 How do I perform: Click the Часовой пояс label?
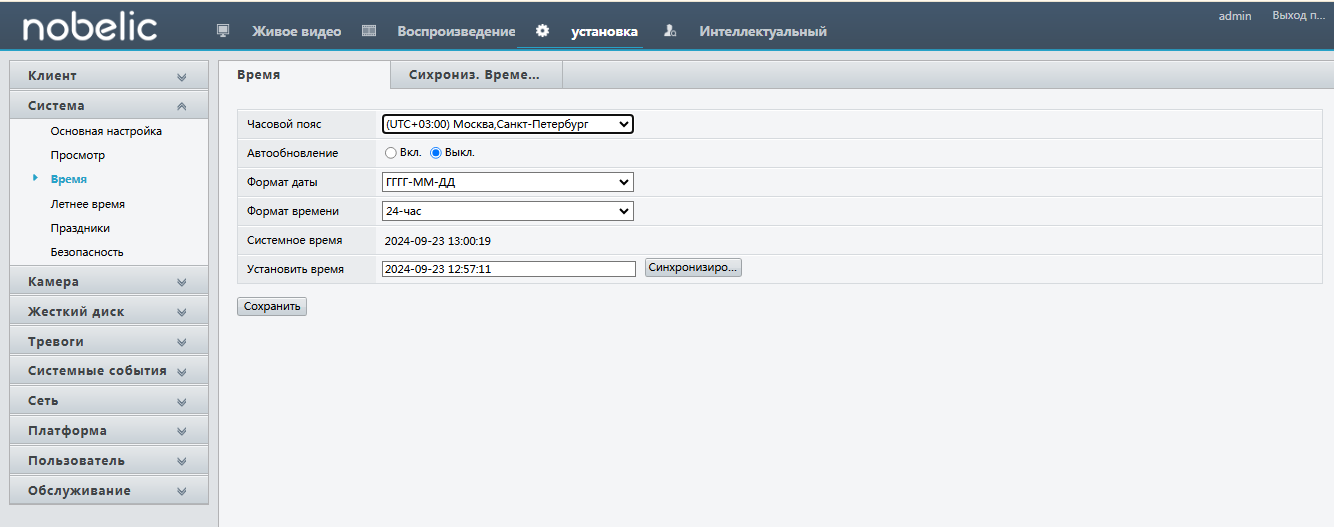click(x=284, y=124)
